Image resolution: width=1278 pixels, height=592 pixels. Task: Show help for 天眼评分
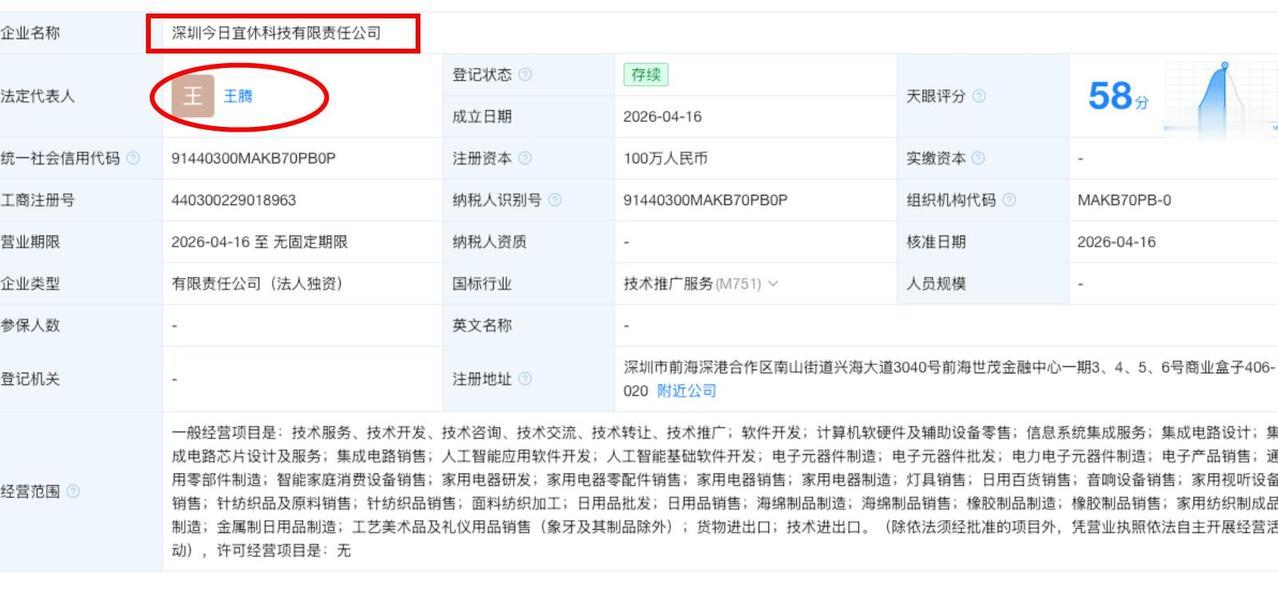tap(979, 96)
